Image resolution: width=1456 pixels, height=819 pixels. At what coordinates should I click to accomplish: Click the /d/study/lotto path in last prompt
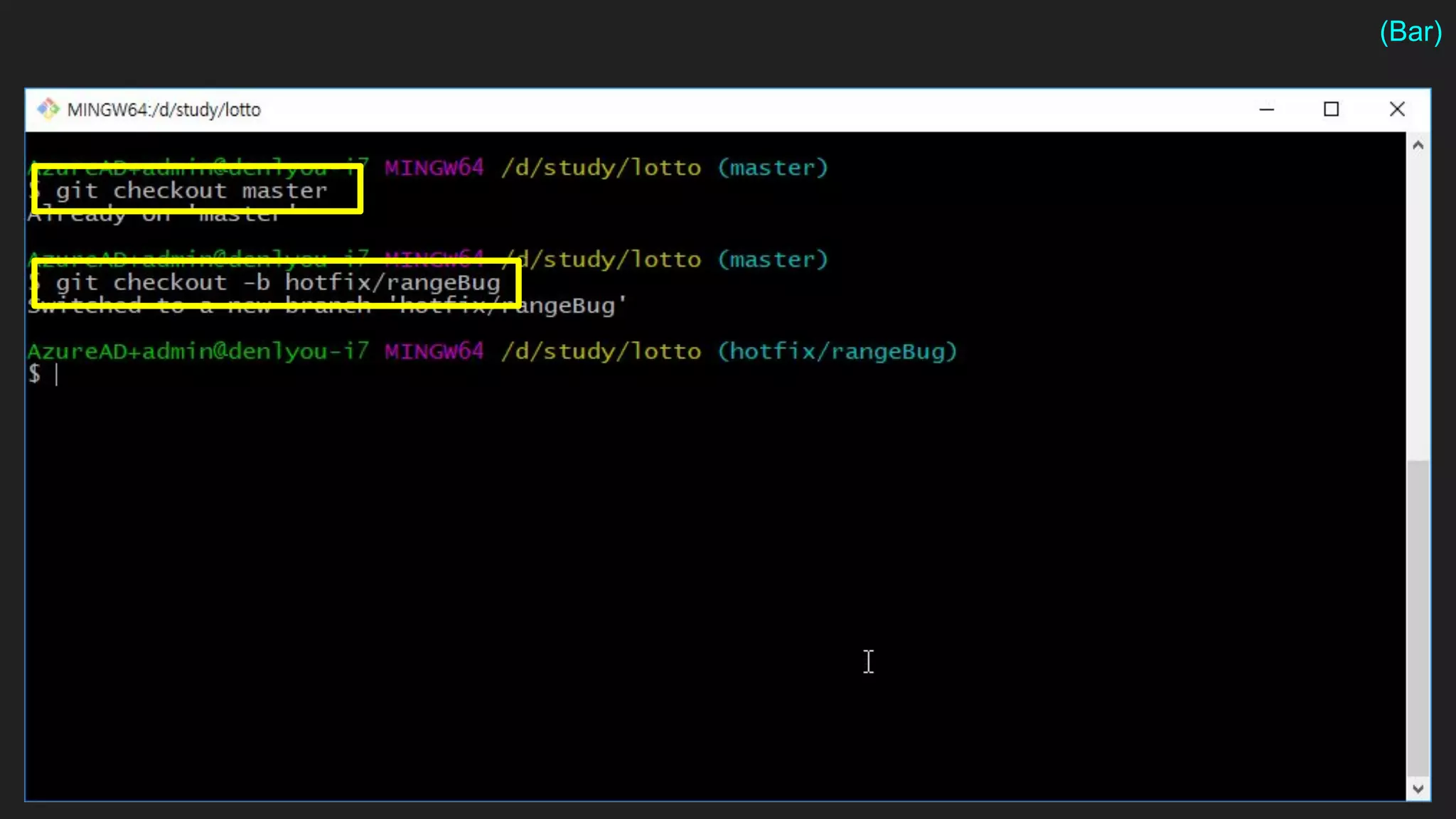(x=601, y=351)
